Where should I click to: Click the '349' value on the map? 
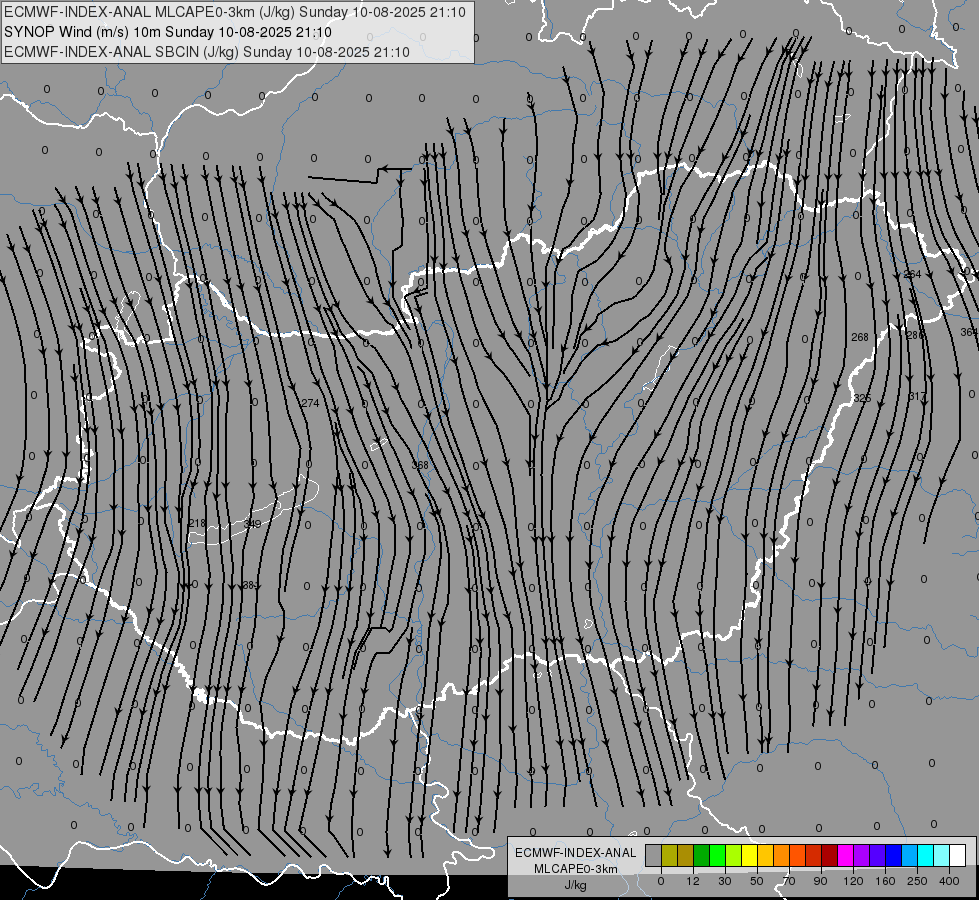(x=253, y=523)
